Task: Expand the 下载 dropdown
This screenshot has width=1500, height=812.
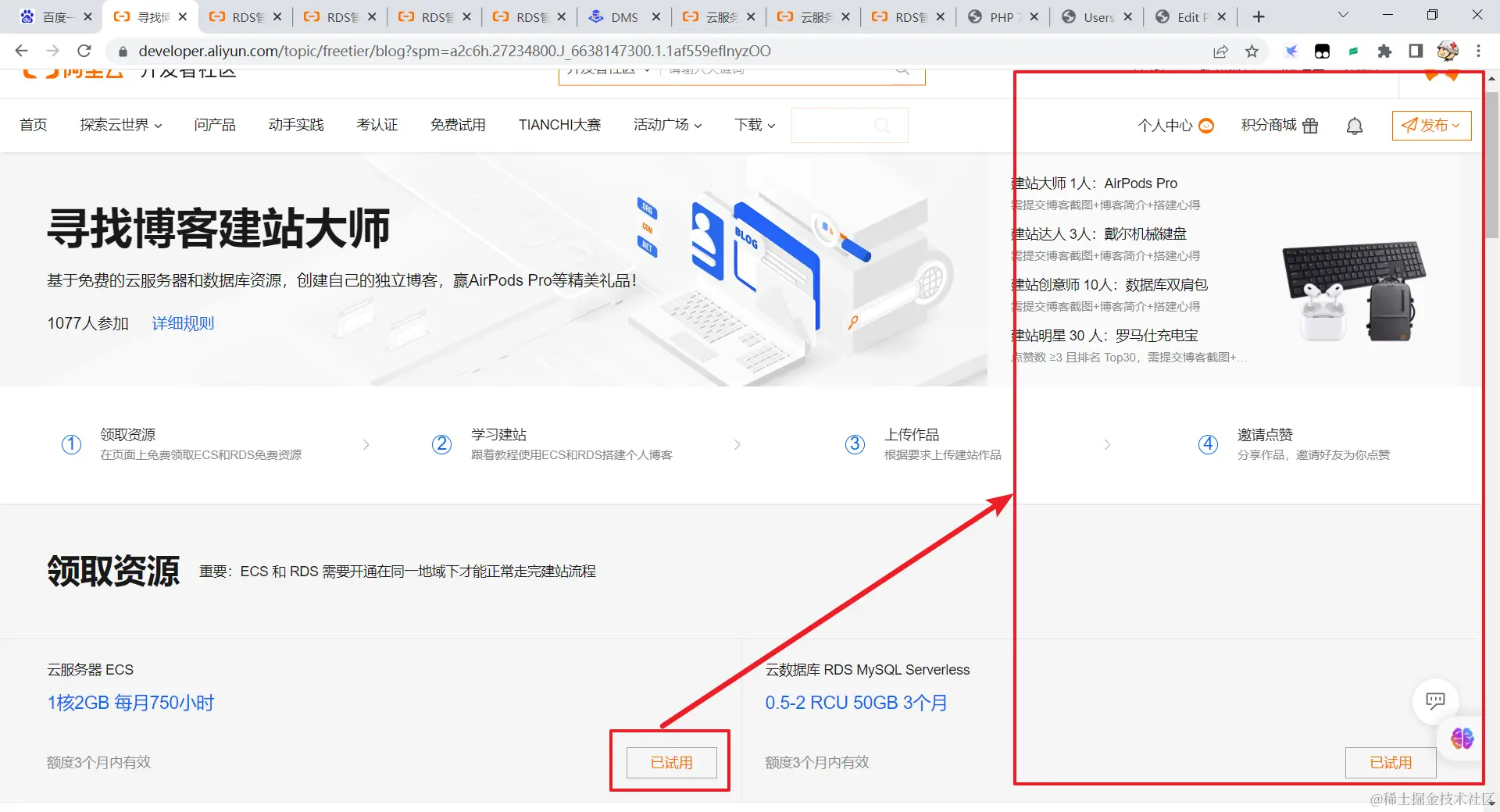Action: click(755, 125)
